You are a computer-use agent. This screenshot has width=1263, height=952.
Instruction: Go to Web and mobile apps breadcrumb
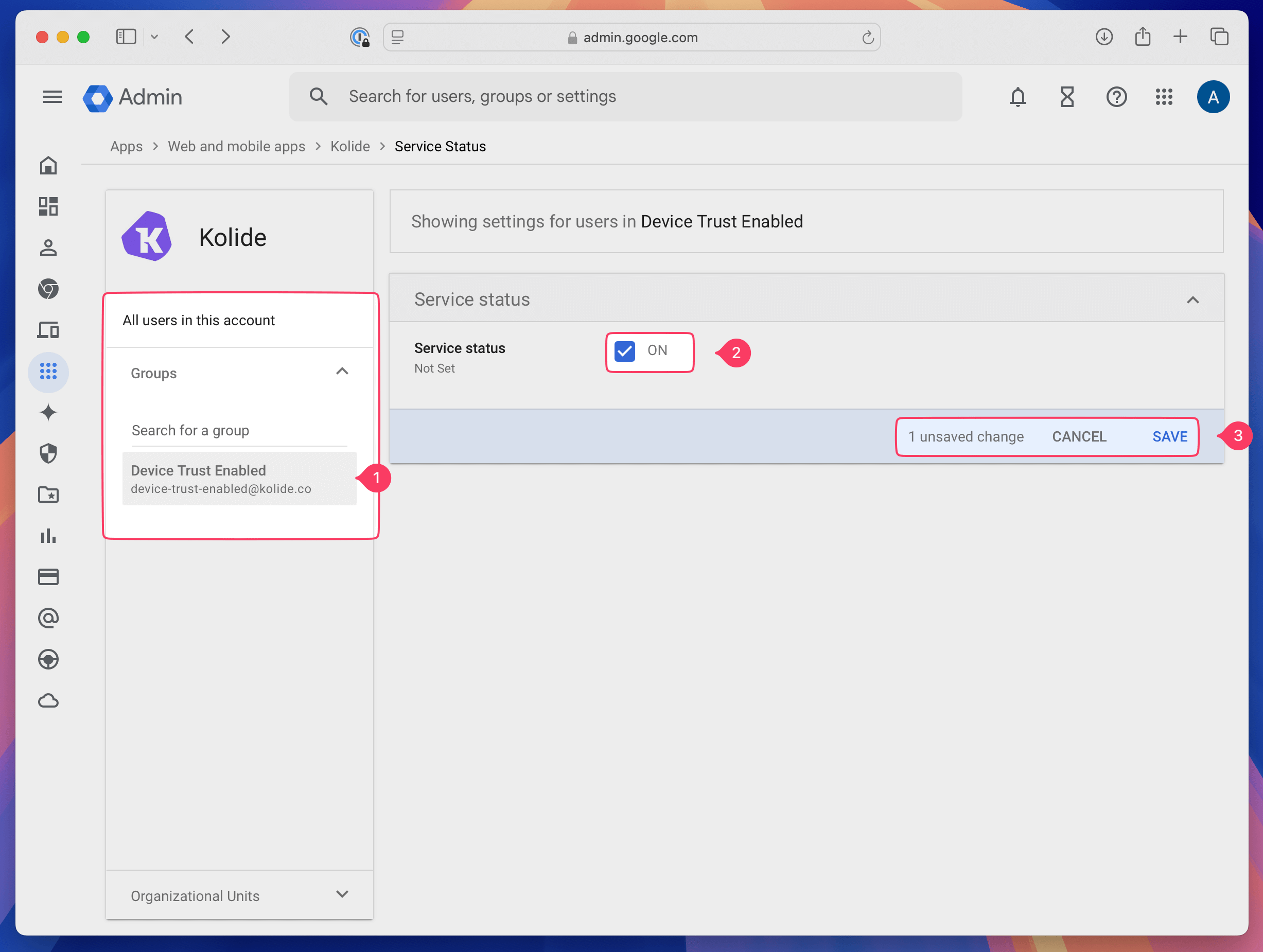(x=236, y=147)
